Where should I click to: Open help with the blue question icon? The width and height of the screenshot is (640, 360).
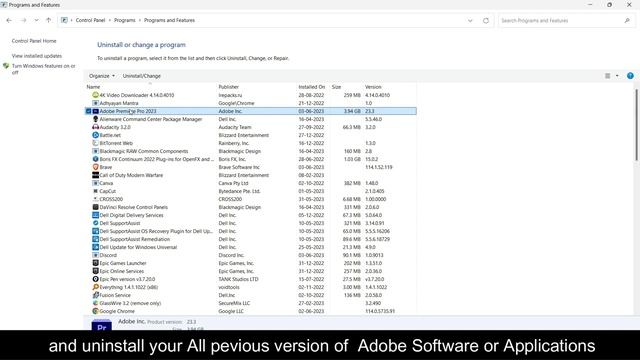(630, 76)
